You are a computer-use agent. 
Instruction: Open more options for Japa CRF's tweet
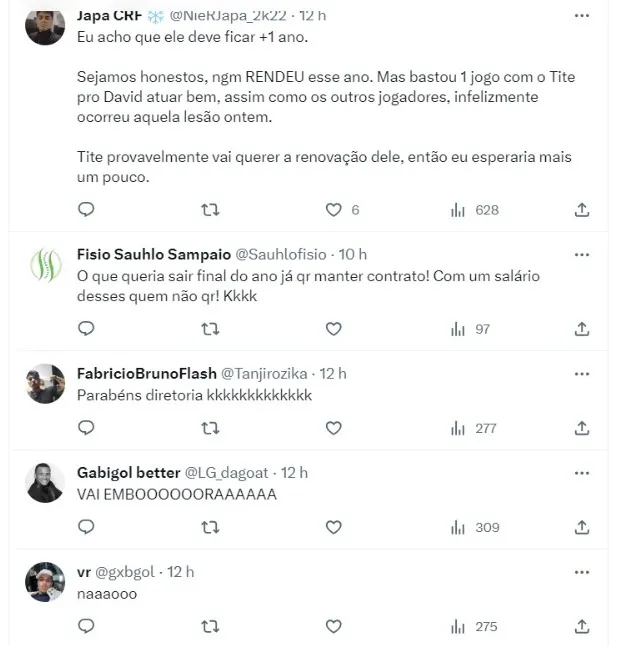[x=582, y=16]
